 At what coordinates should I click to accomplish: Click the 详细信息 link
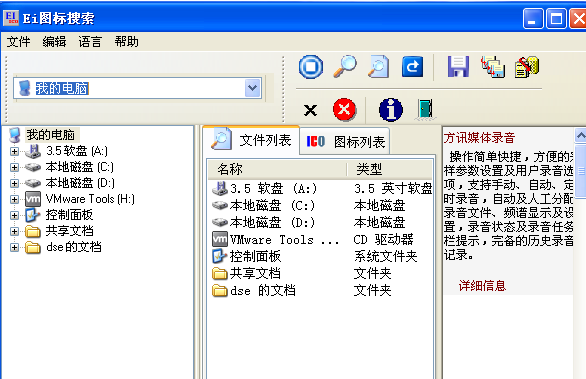[482, 286]
